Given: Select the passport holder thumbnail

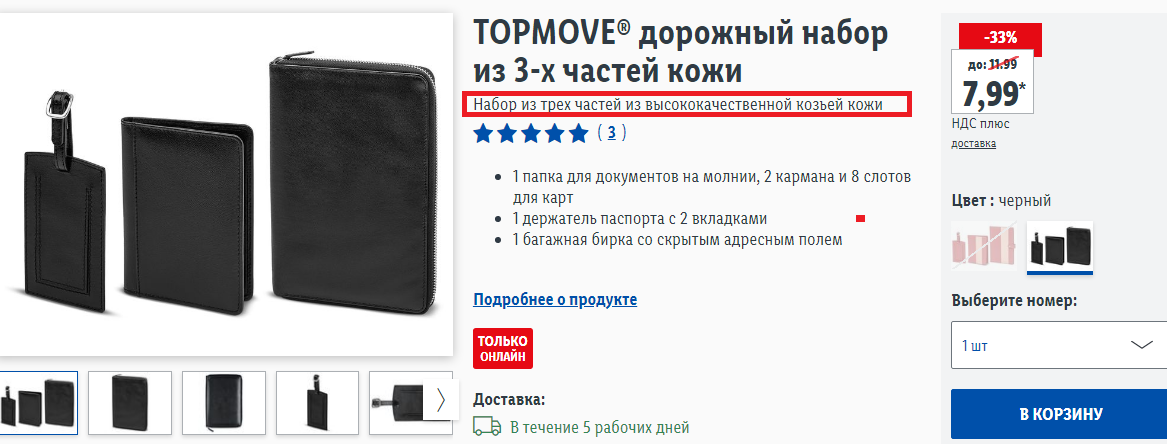Looking at the screenshot, I should pyautogui.click(x=130, y=401).
